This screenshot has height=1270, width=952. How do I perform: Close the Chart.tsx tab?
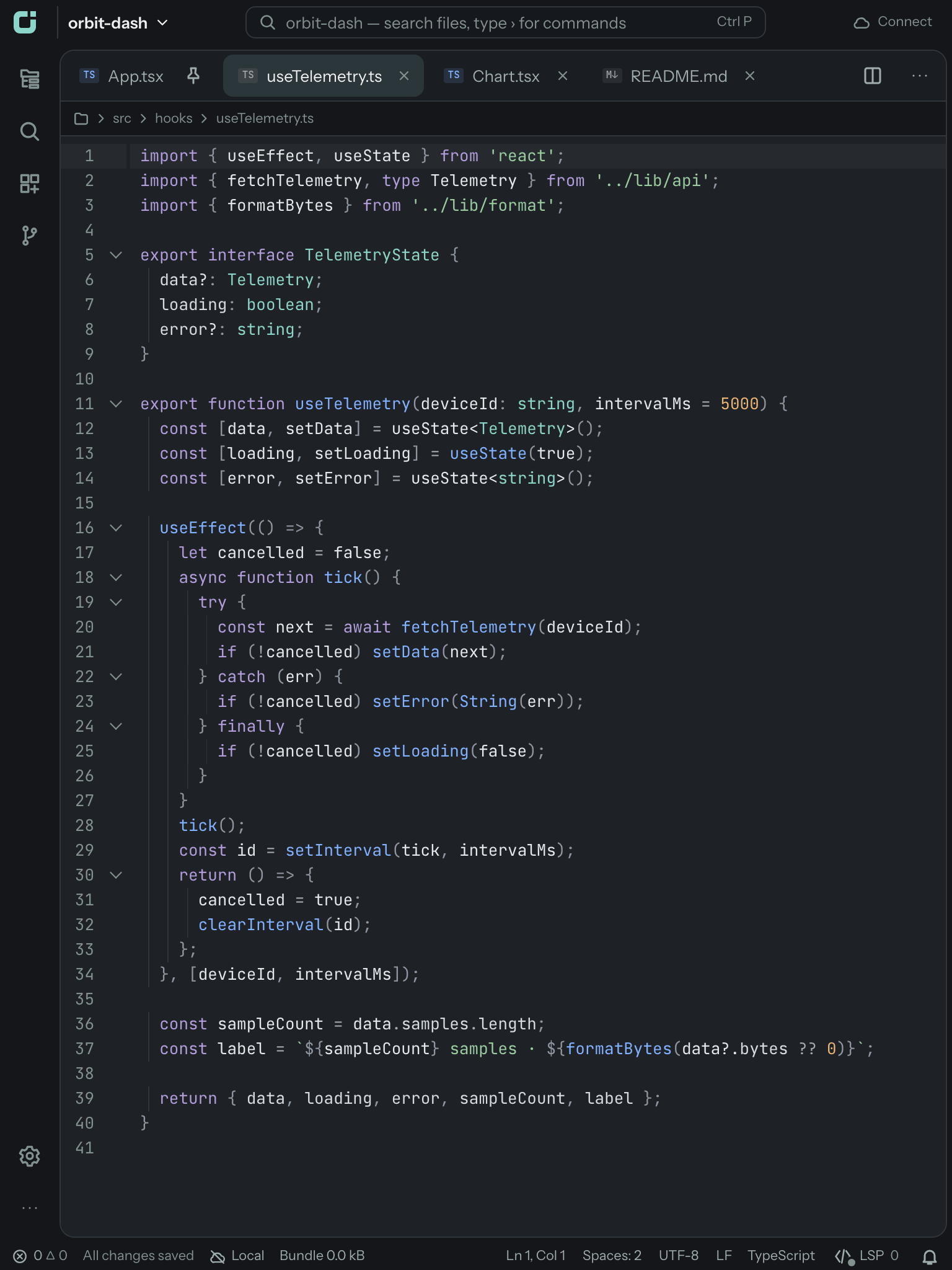pos(563,76)
